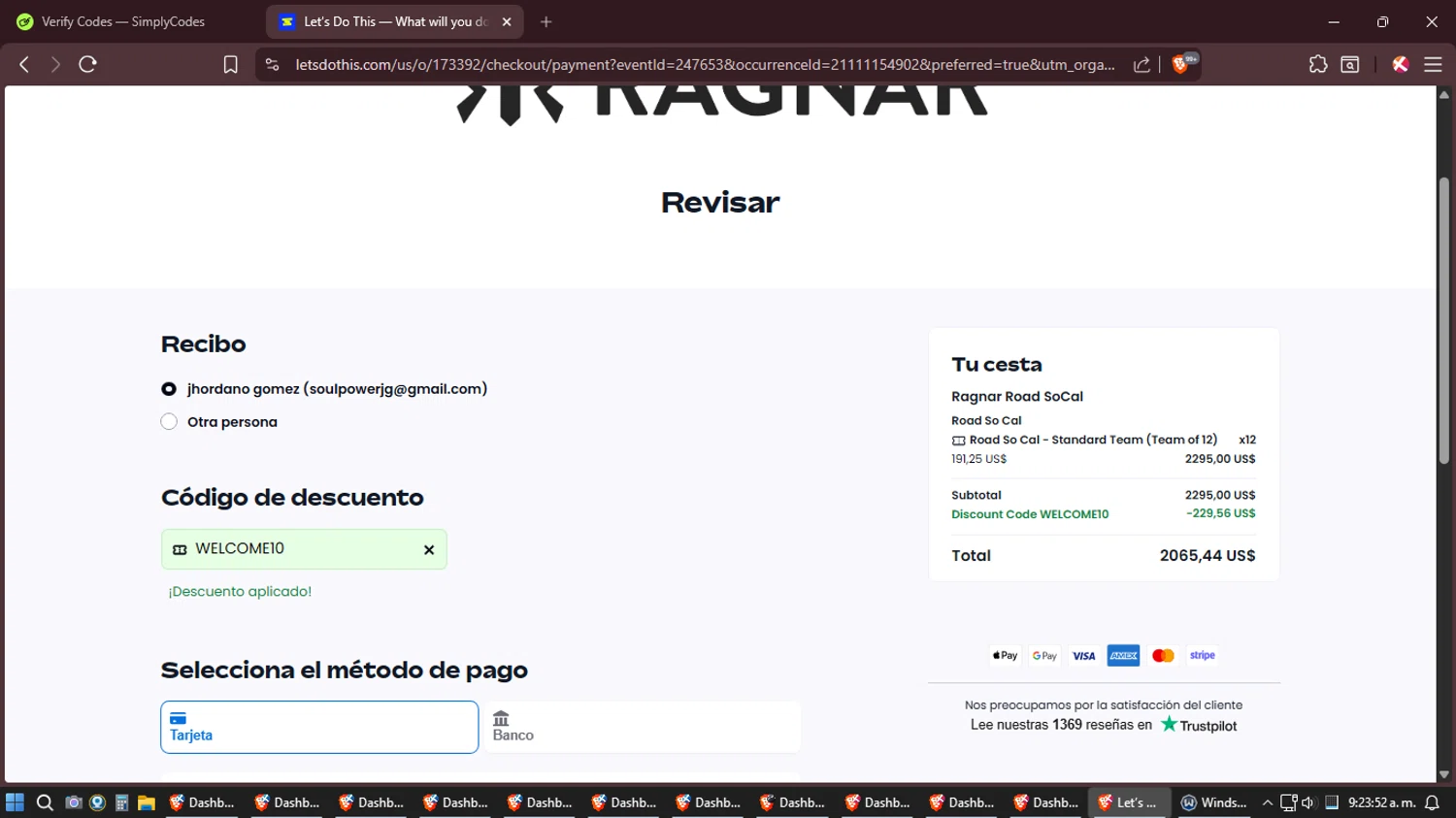Click the vertical scrollbar thumb

[1444, 320]
